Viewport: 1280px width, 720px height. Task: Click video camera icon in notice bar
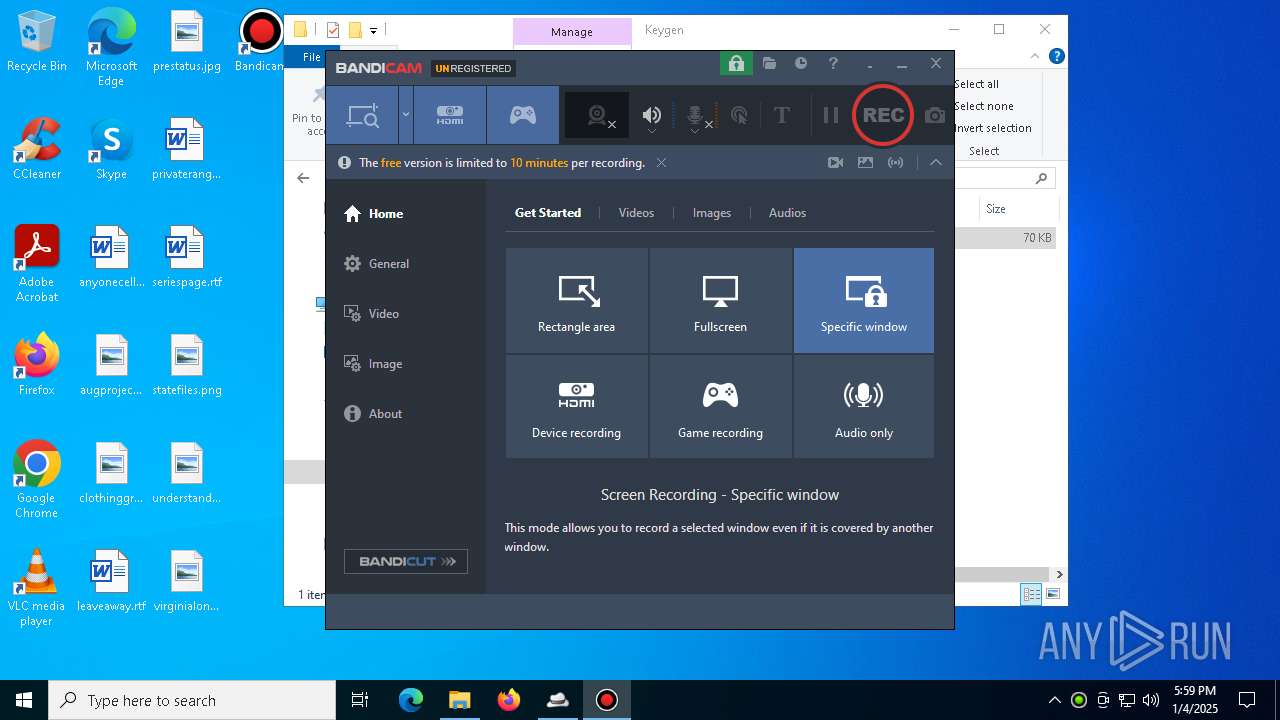tap(835, 162)
